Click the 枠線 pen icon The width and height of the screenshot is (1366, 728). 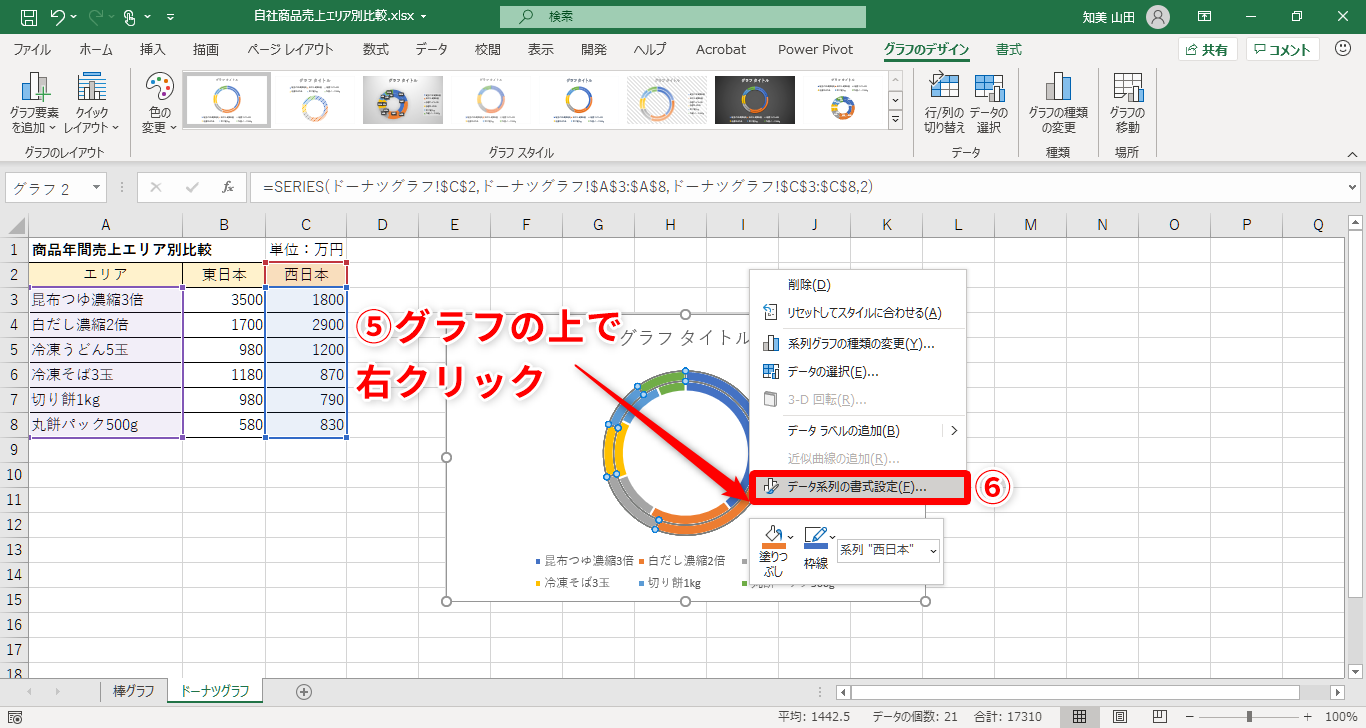816,538
